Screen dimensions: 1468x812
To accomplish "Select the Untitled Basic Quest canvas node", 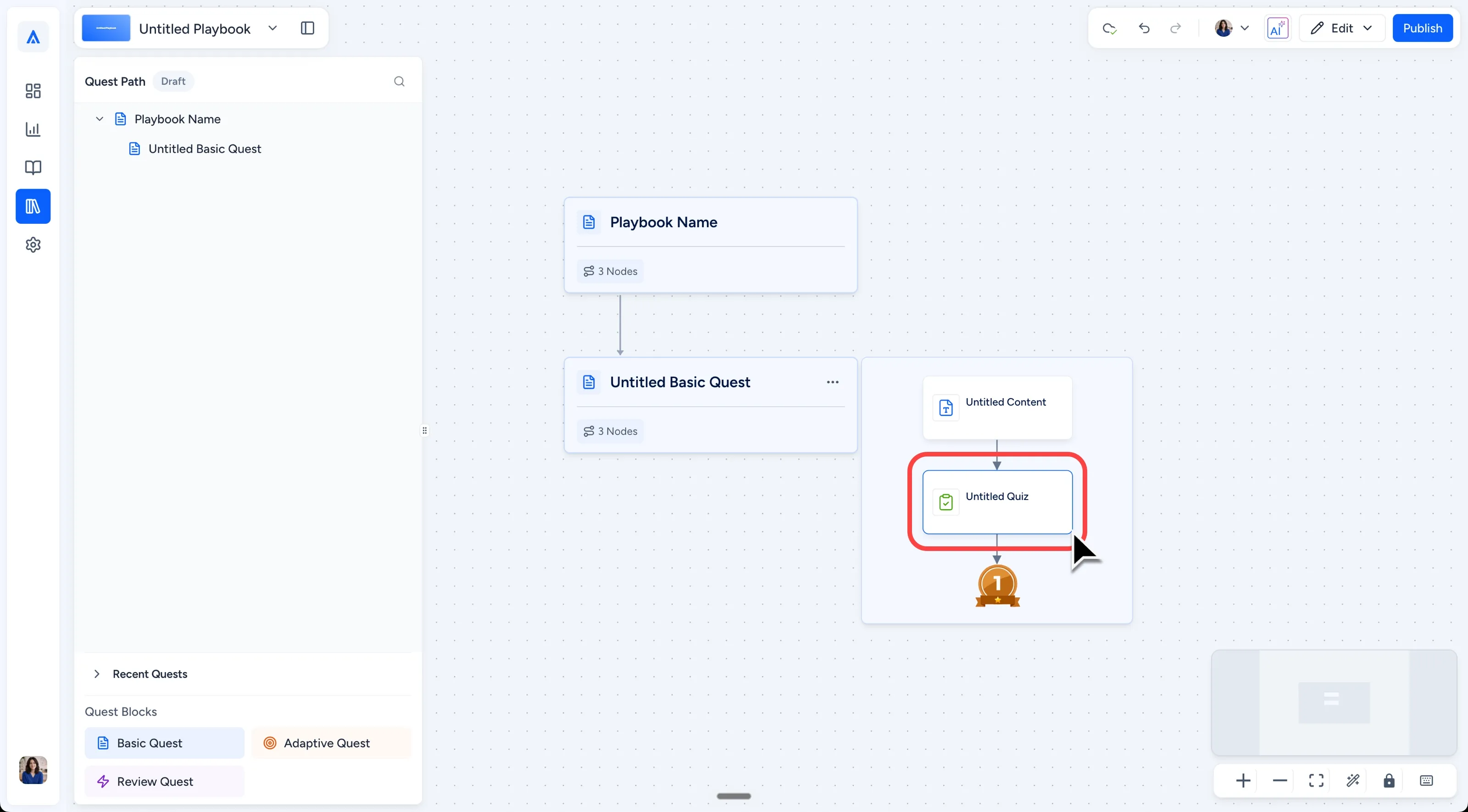I will (x=710, y=405).
